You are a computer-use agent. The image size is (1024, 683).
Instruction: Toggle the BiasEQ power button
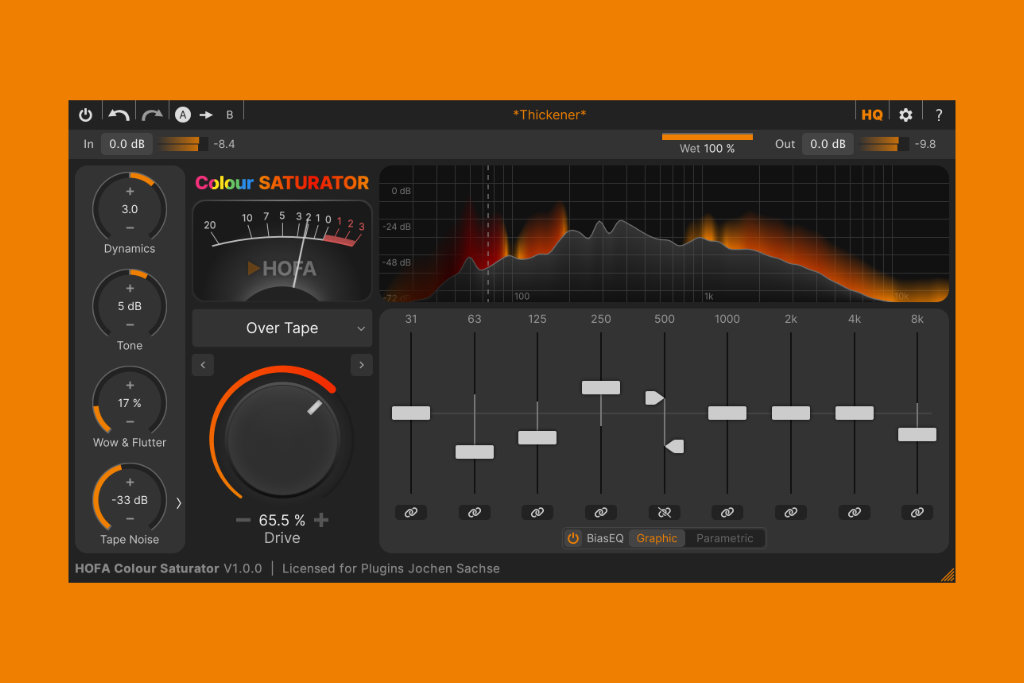pyautogui.click(x=573, y=538)
